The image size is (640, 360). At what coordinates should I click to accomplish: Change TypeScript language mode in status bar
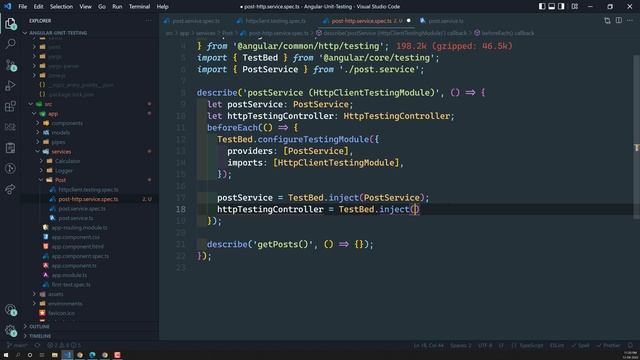click(531, 345)
